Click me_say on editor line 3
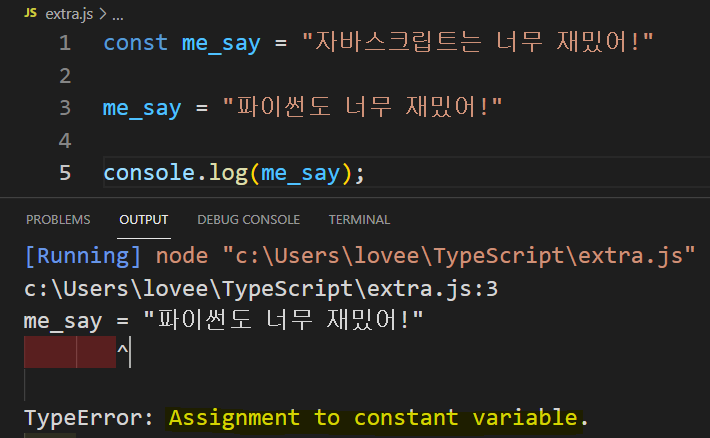 pyautogui.click(x=142, y=109)
